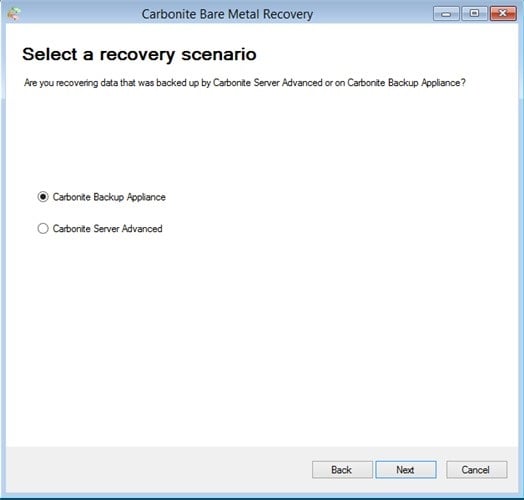
Task: Go Back to the previous step
Action: tap(342, 470)
